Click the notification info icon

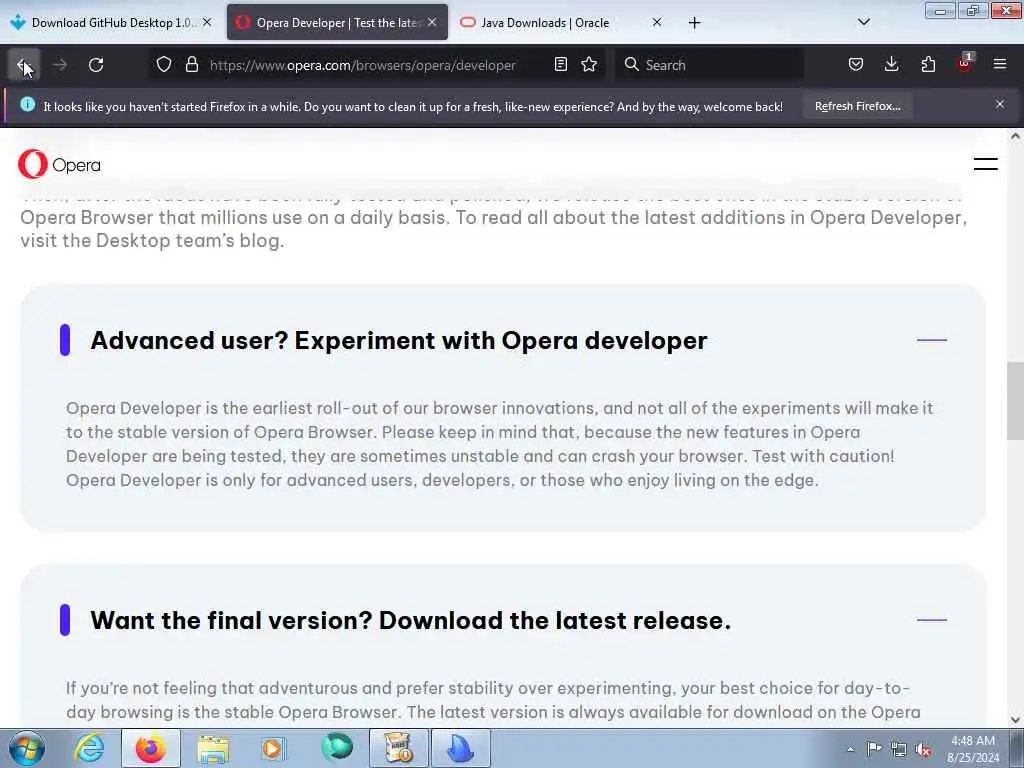tap(27, 104)
